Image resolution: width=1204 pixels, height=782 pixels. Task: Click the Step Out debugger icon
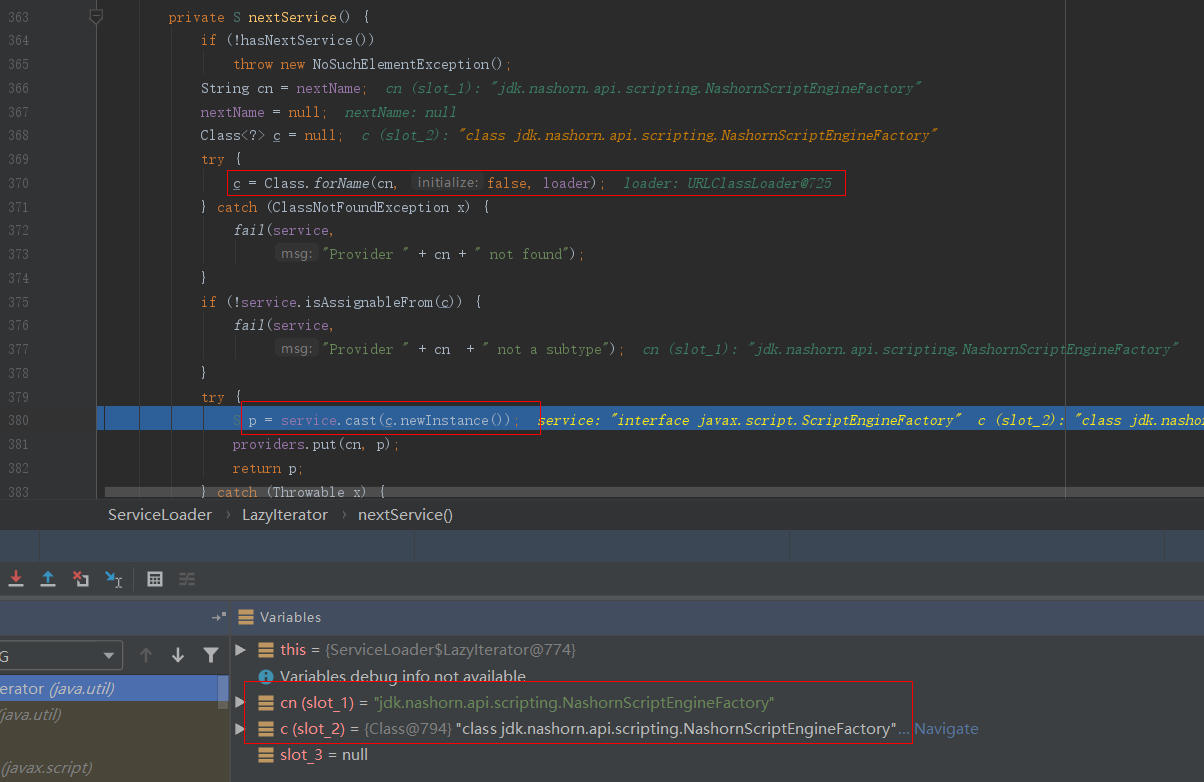(47, 579)
